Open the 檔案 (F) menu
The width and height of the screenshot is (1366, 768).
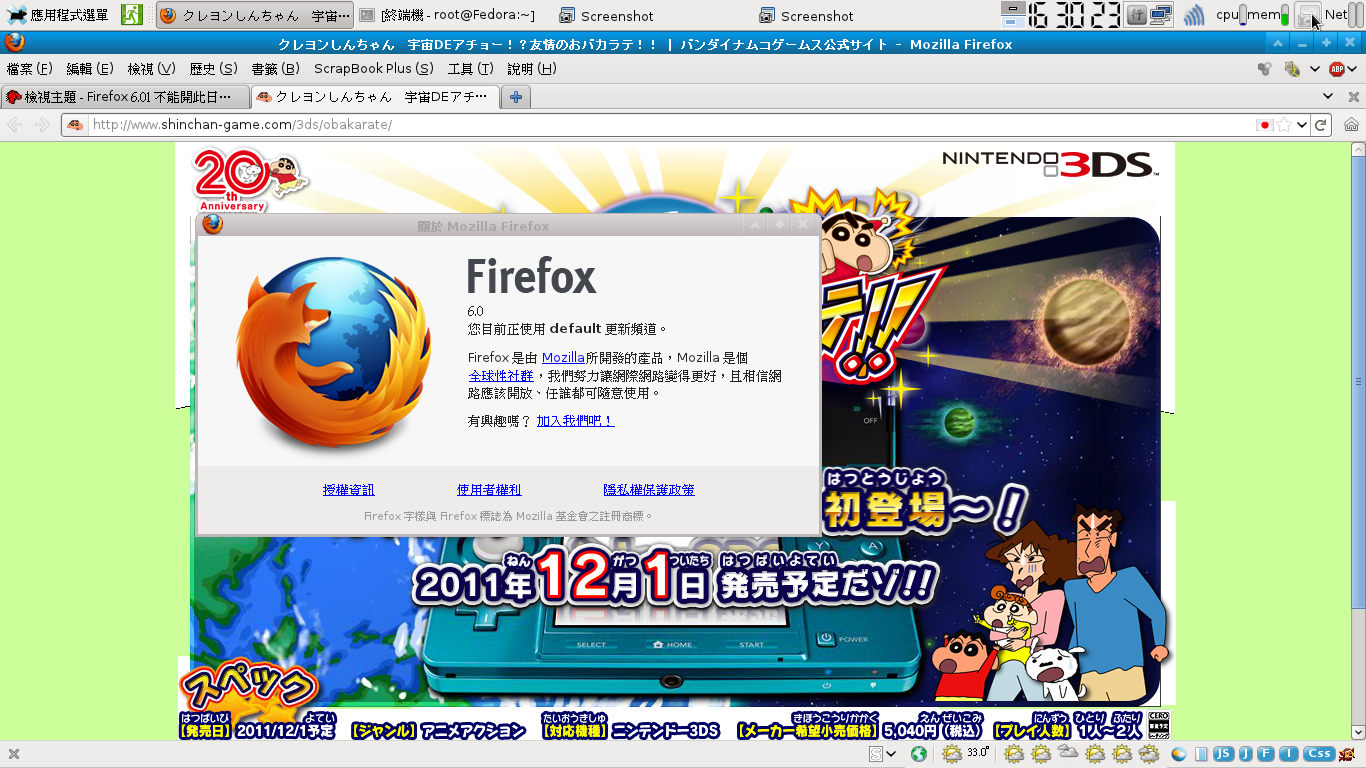pos(29,69)
